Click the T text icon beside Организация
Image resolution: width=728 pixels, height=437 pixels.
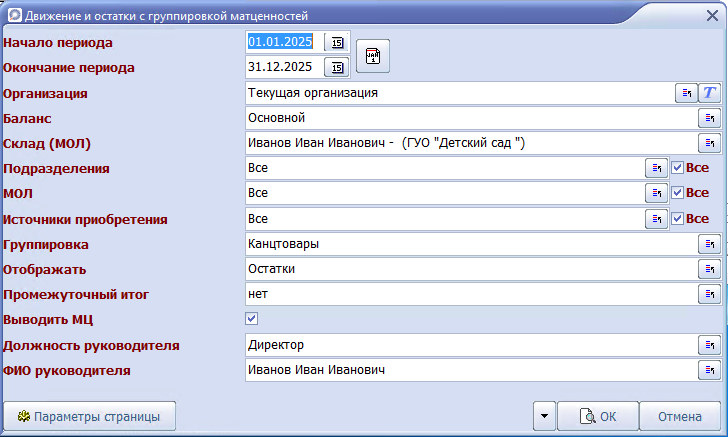[709, 93]
